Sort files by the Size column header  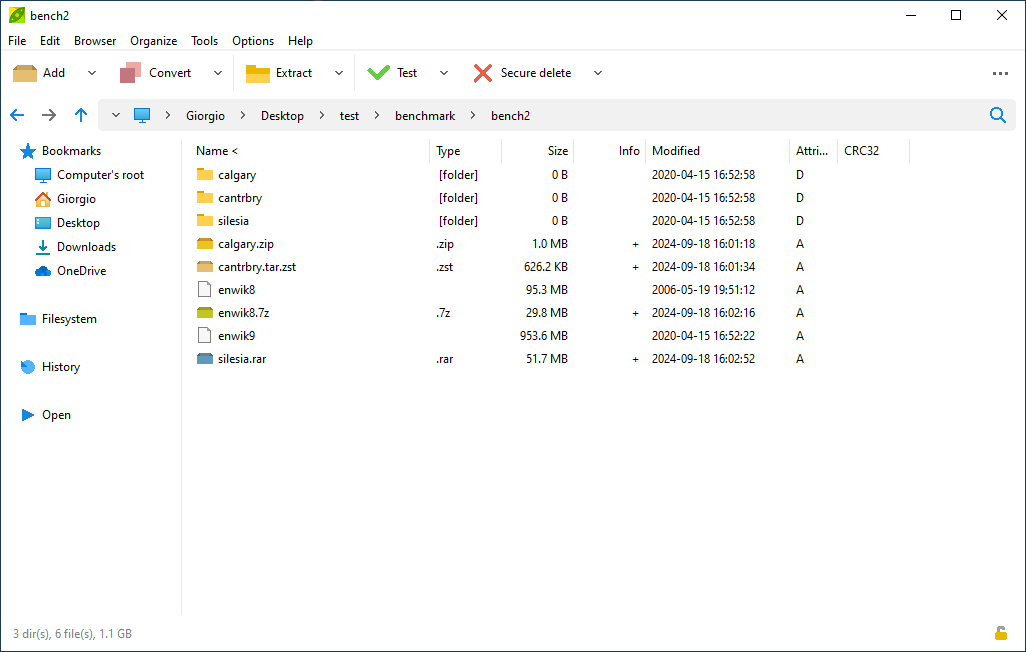556,150
